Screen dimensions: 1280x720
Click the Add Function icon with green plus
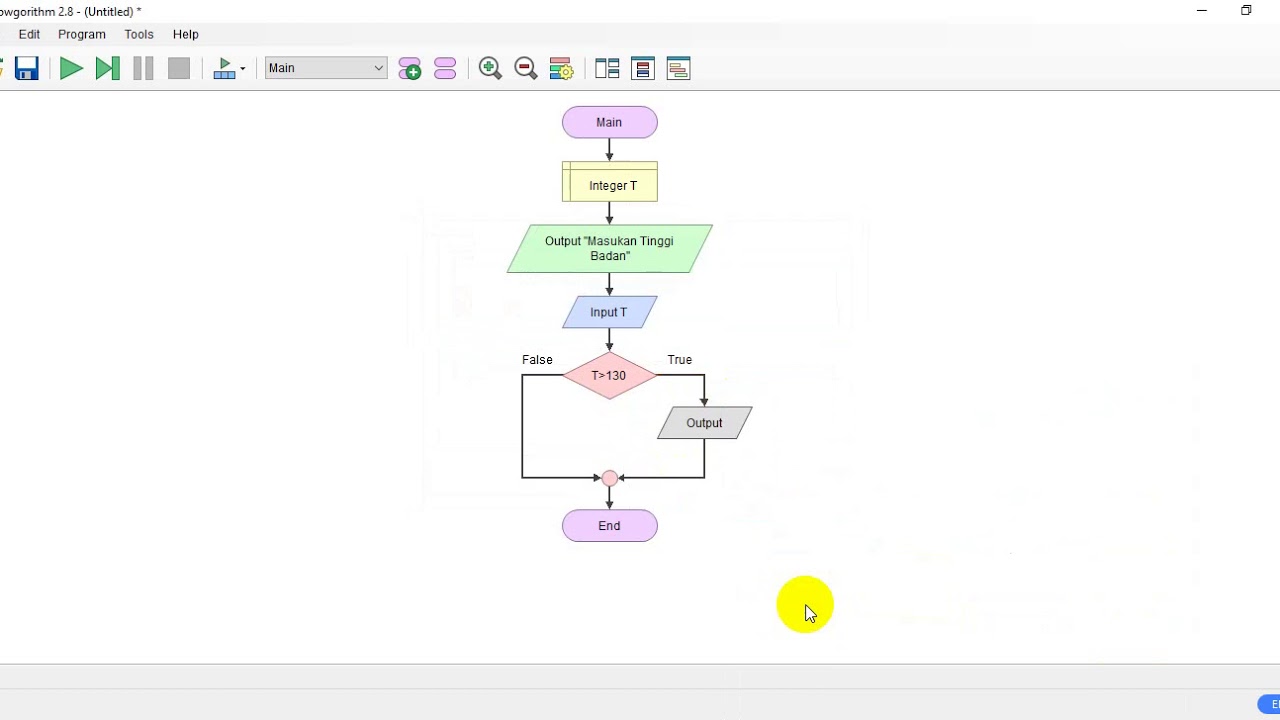409,68
